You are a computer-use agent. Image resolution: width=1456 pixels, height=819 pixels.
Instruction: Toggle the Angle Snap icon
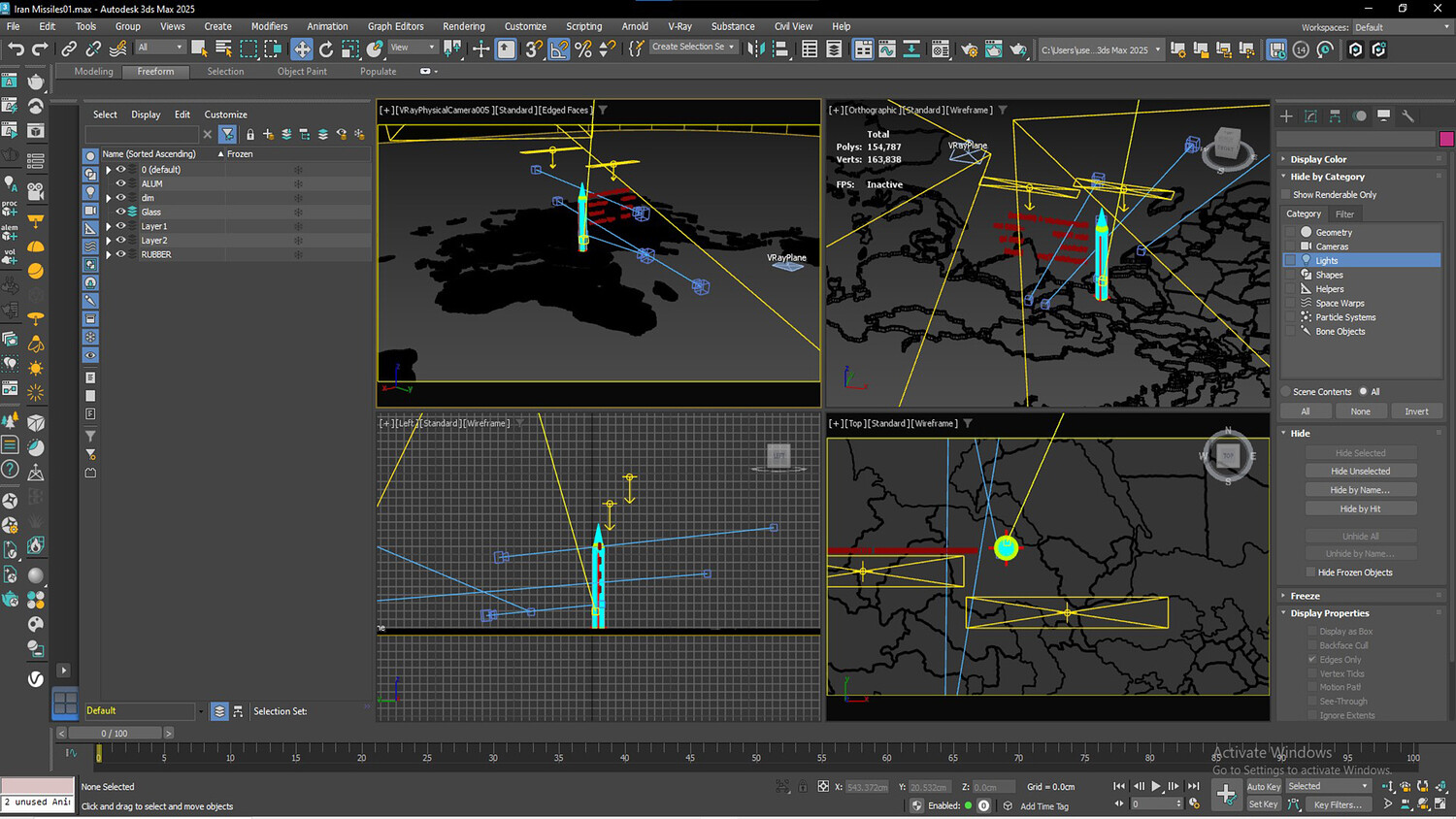tap(559, 49)
